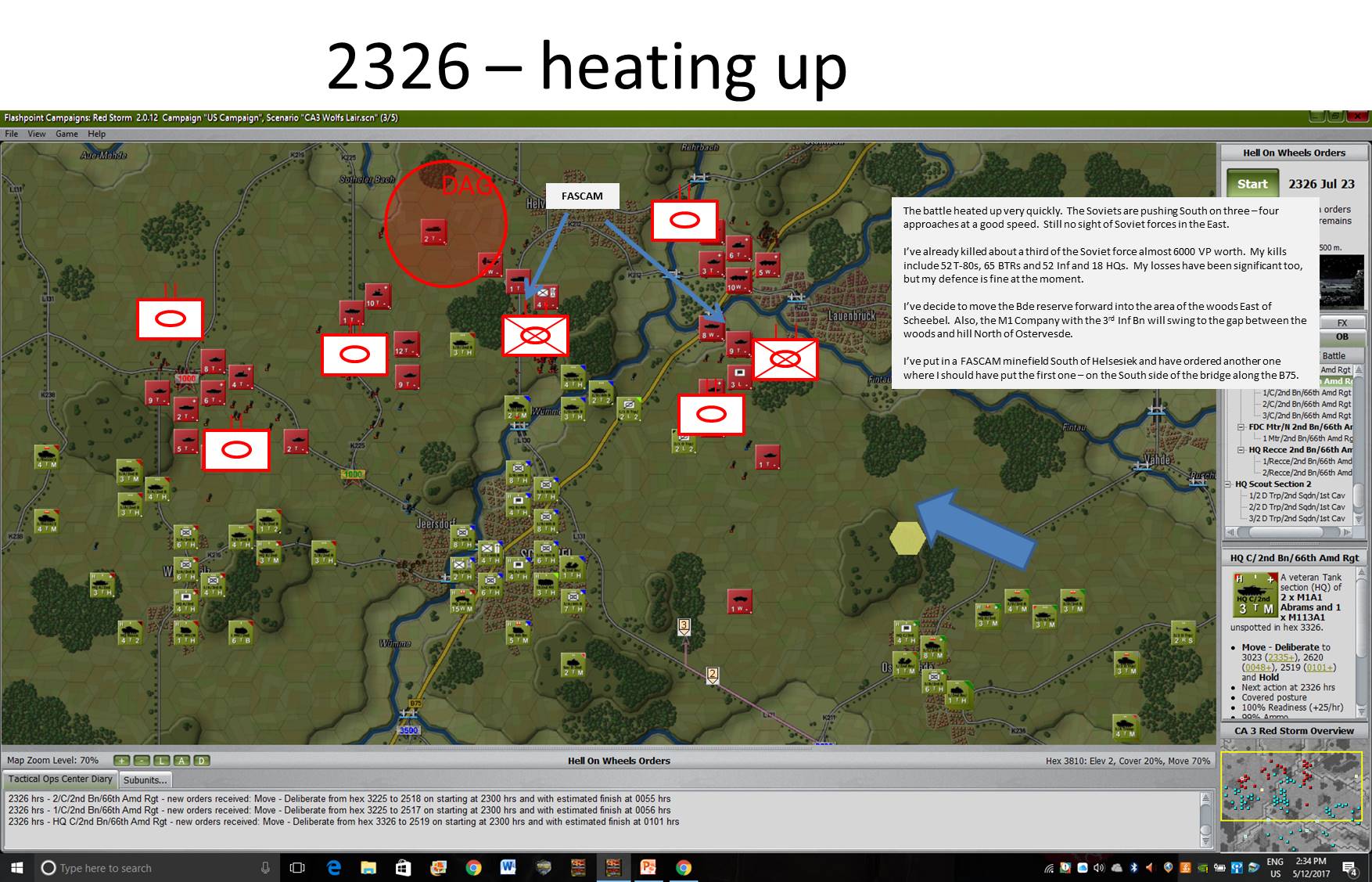The image size is (1372, 882).
Task: Select 1 Mtr/2nd Bn/66th Amd Rgt tree row
Action: (1308, 438)
